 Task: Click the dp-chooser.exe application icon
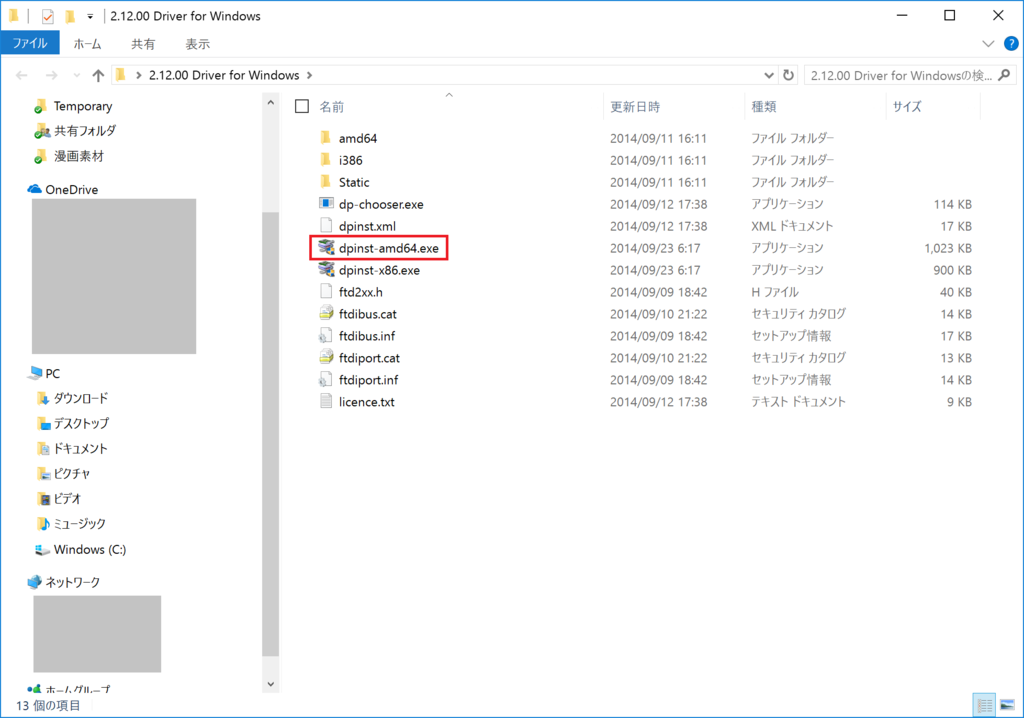click(326, 204)
